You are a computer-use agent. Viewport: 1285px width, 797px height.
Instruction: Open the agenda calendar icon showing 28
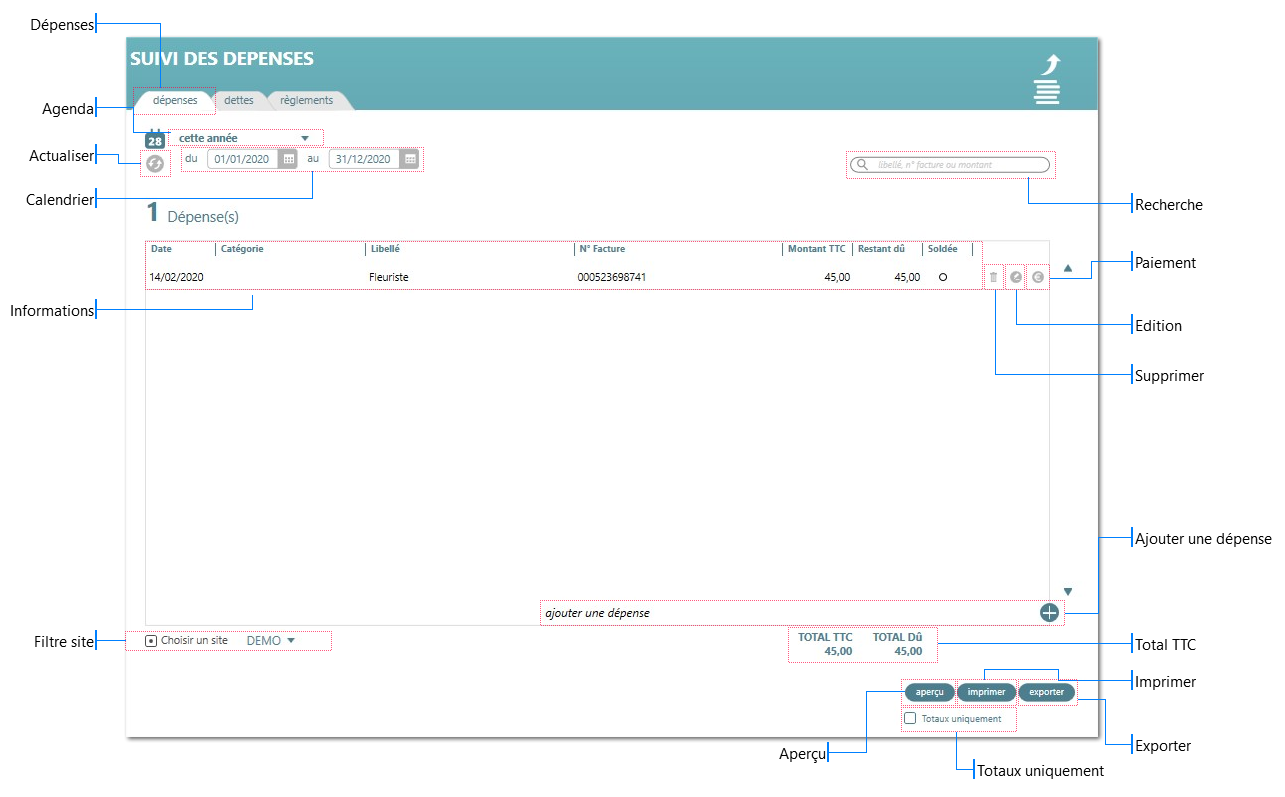coord(155,140)
